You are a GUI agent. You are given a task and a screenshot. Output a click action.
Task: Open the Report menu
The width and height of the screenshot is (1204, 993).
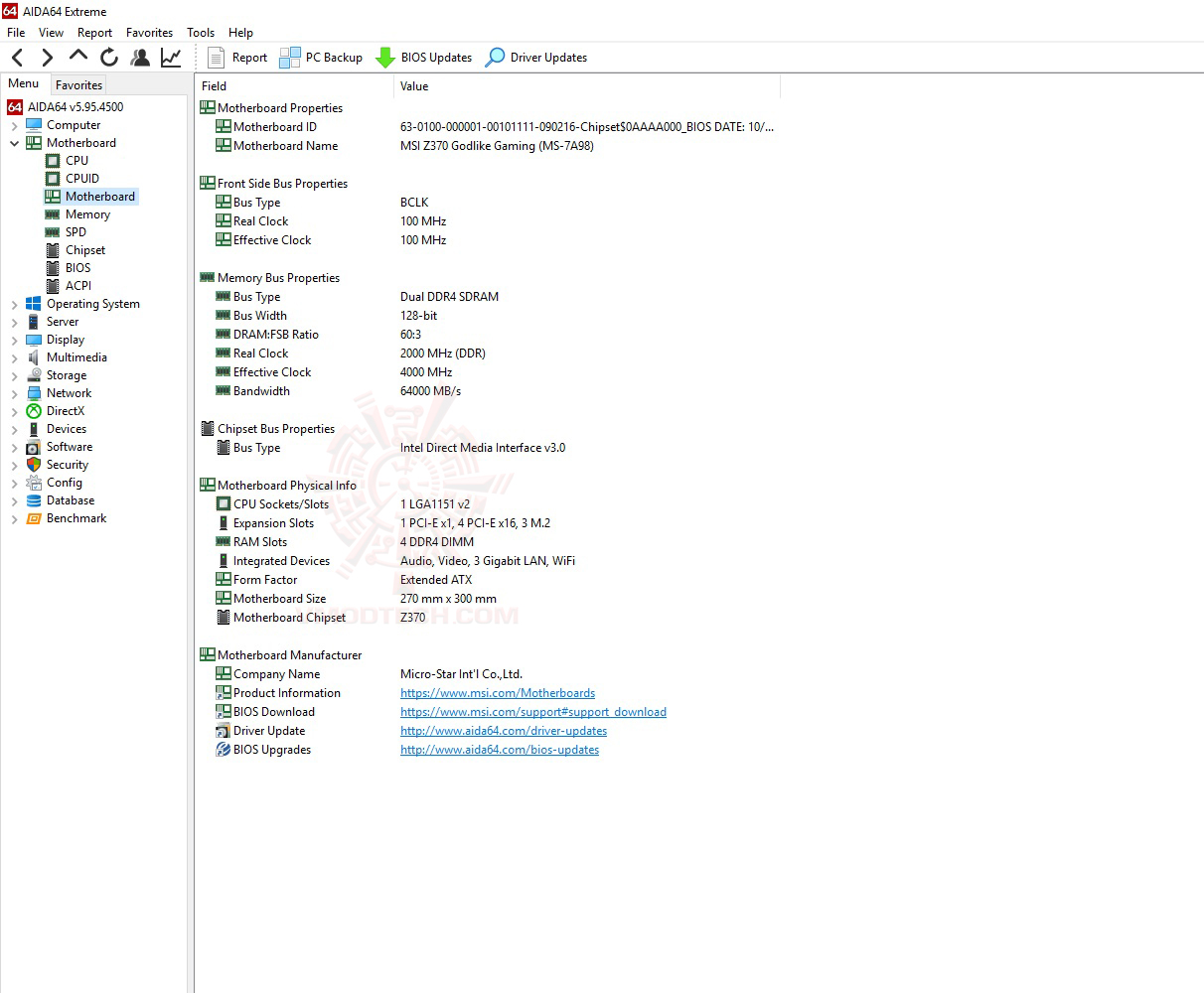(x=94, y=32)
